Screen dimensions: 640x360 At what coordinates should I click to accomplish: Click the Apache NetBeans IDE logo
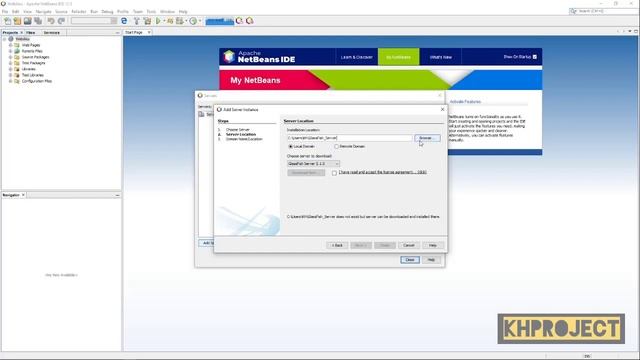259,57
